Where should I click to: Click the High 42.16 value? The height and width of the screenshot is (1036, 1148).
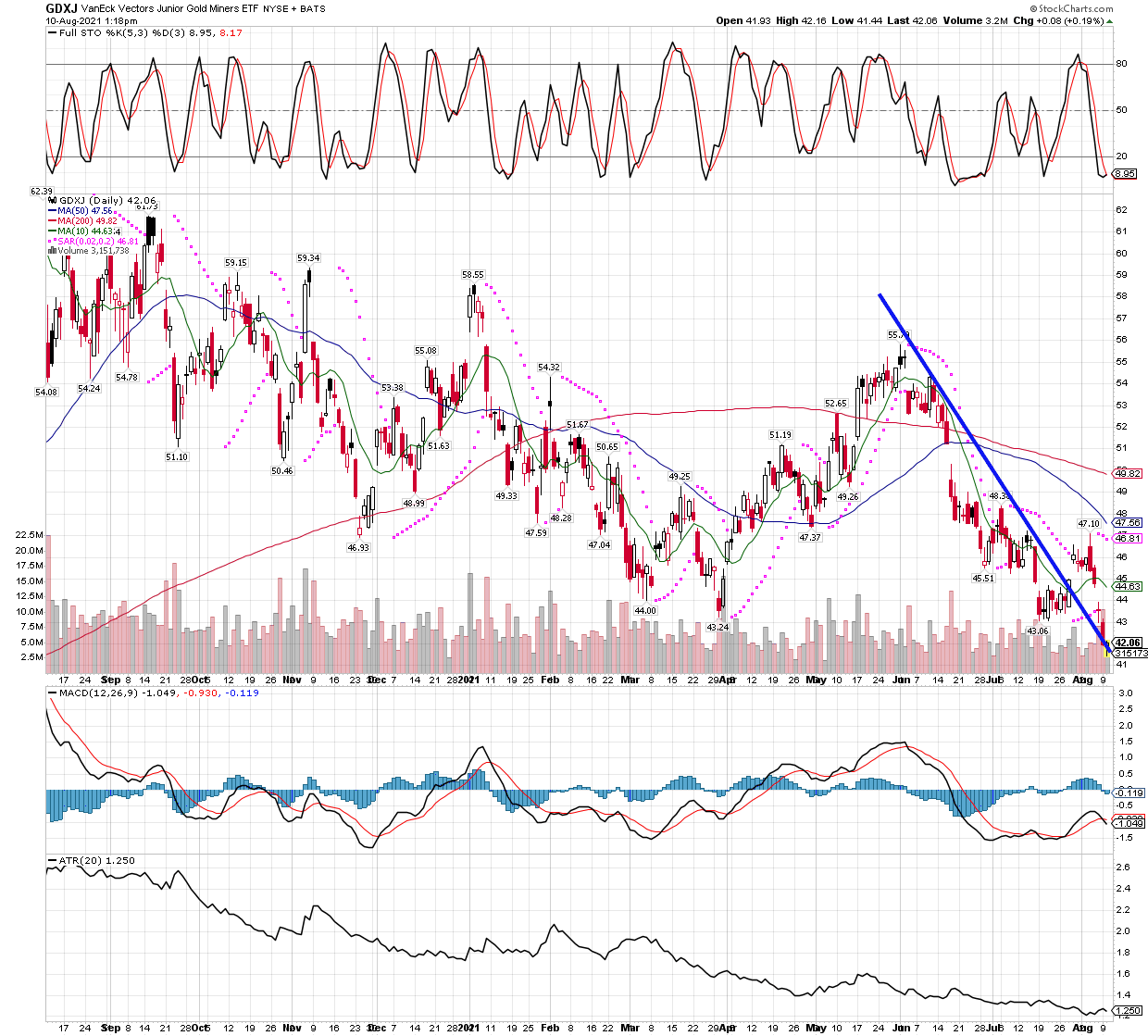(800, 20)
